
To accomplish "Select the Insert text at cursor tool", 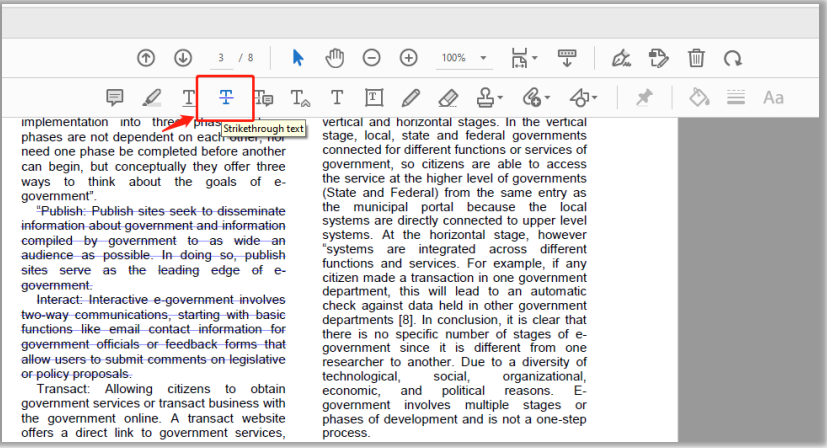I will pos(300,98).
